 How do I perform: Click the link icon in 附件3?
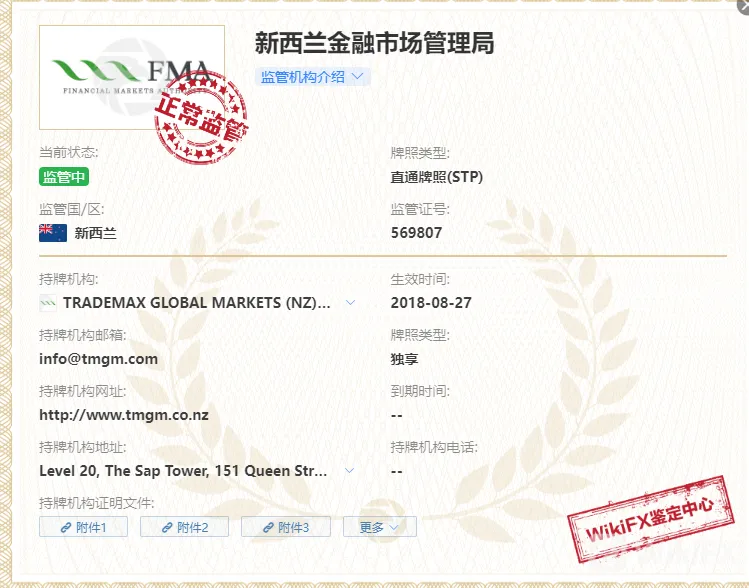click(x=268, y=528)
